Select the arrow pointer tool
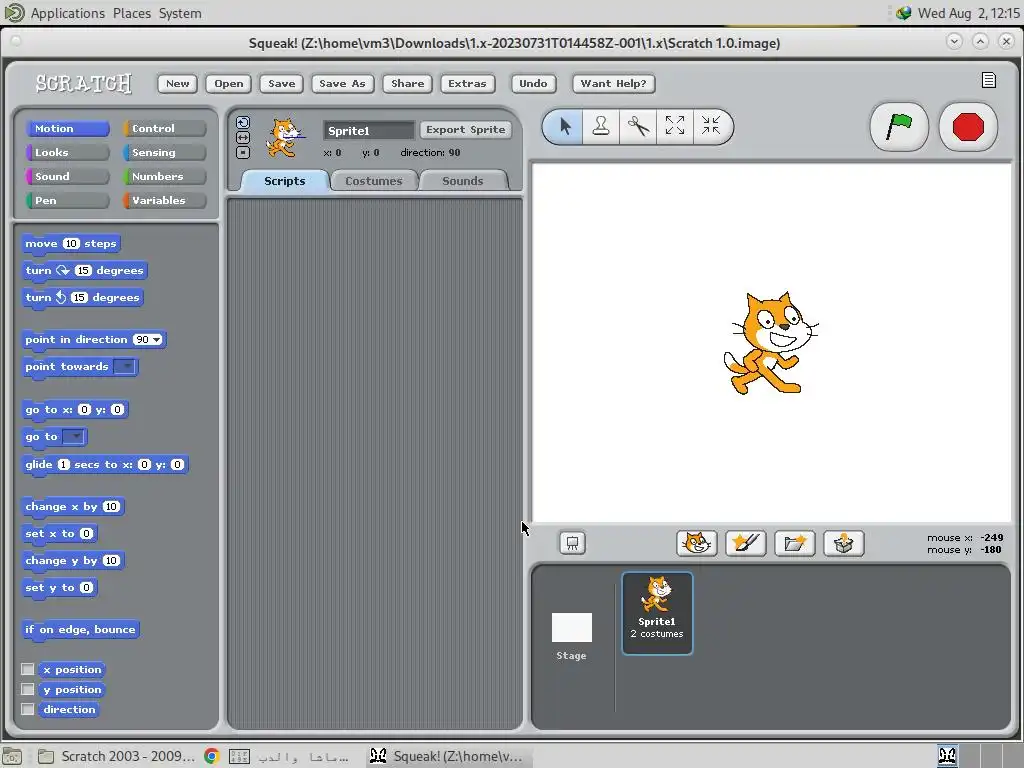The height and width of the screenshot is (768, 1024). (565, 125)
